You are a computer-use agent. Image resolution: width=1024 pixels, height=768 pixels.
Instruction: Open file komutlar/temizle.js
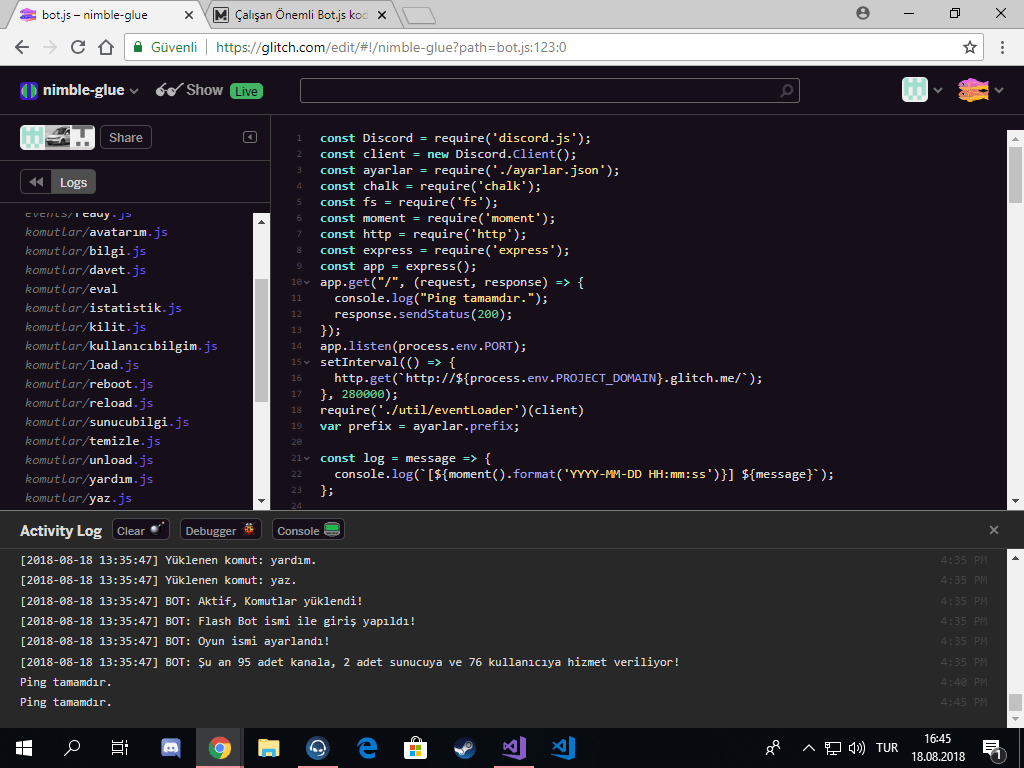93,440
